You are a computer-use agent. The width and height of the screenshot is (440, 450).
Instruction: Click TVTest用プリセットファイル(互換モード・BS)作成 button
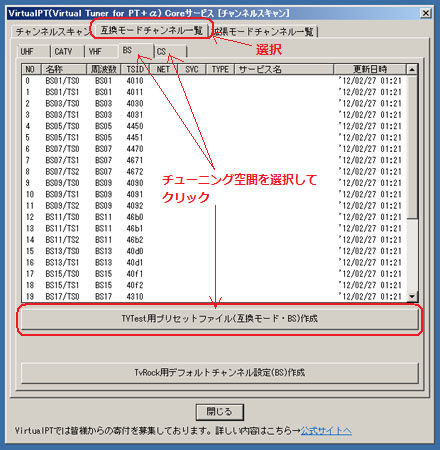tap(220, 319)
